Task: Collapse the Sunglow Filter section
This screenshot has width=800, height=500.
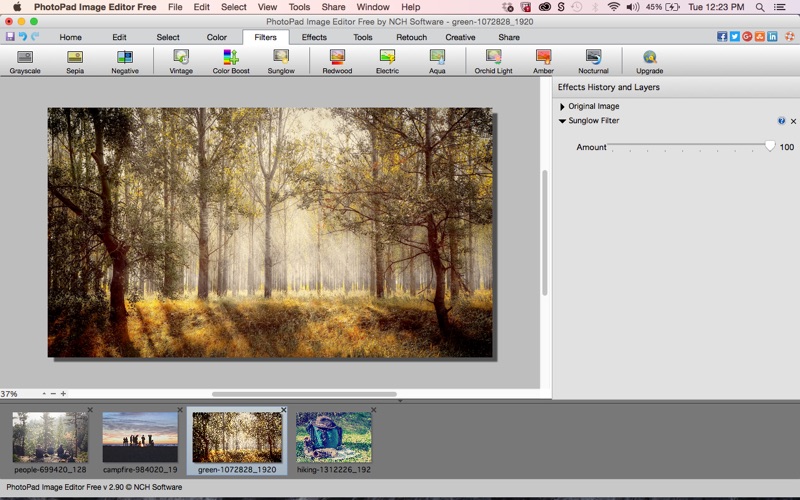Action: pyautogui.click(x=563, y=121)
